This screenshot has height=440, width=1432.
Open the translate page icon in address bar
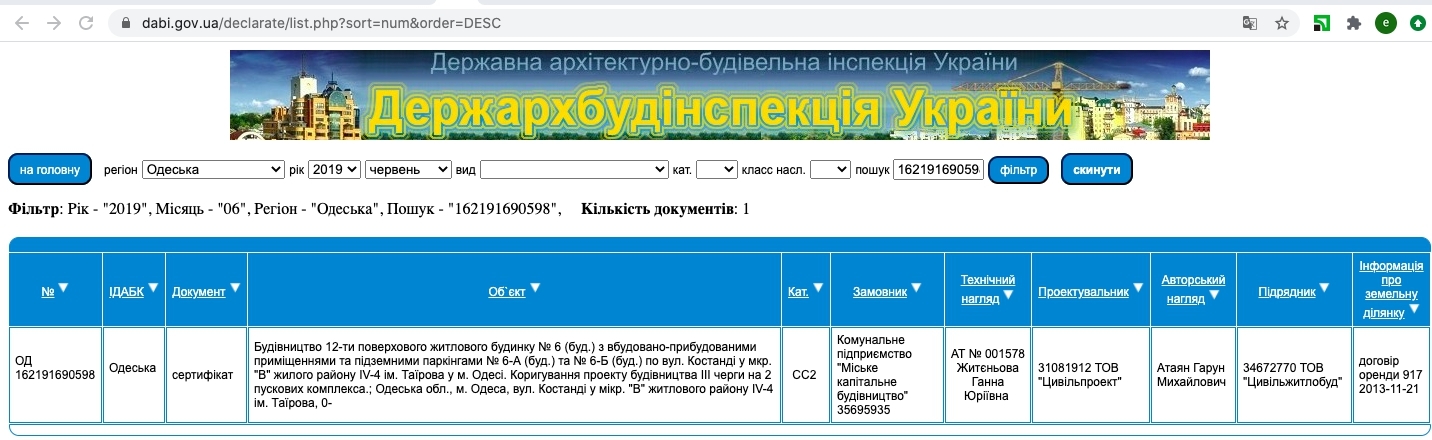(1250, 22)
